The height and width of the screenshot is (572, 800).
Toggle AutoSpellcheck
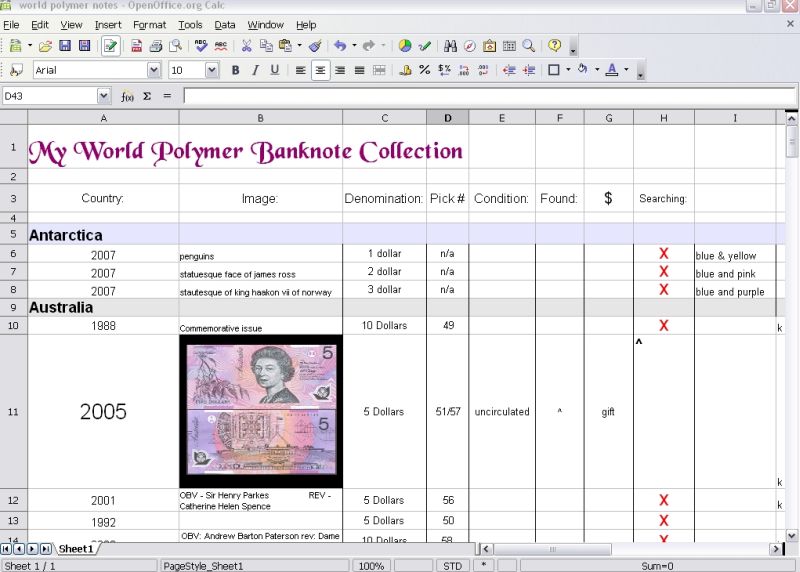[x=220, y=46]
